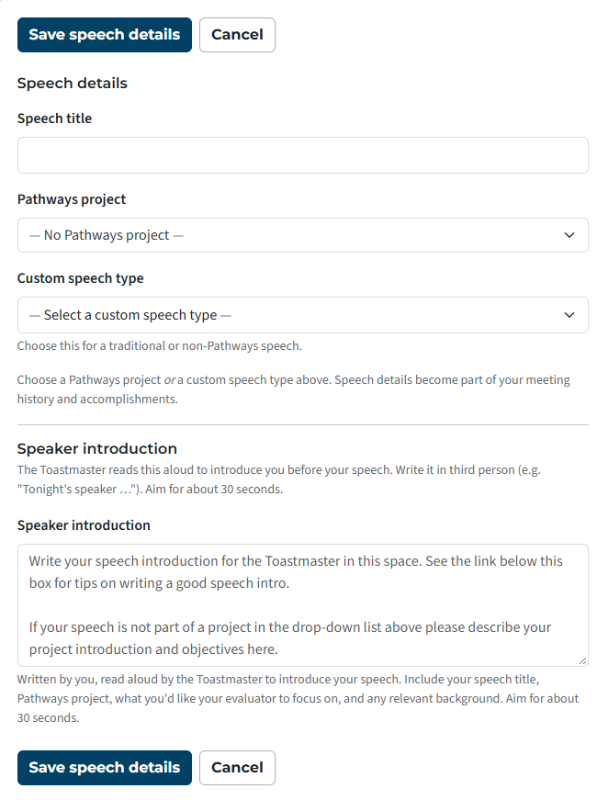Open the Custom speech type dropdown

tap(303, 315)
